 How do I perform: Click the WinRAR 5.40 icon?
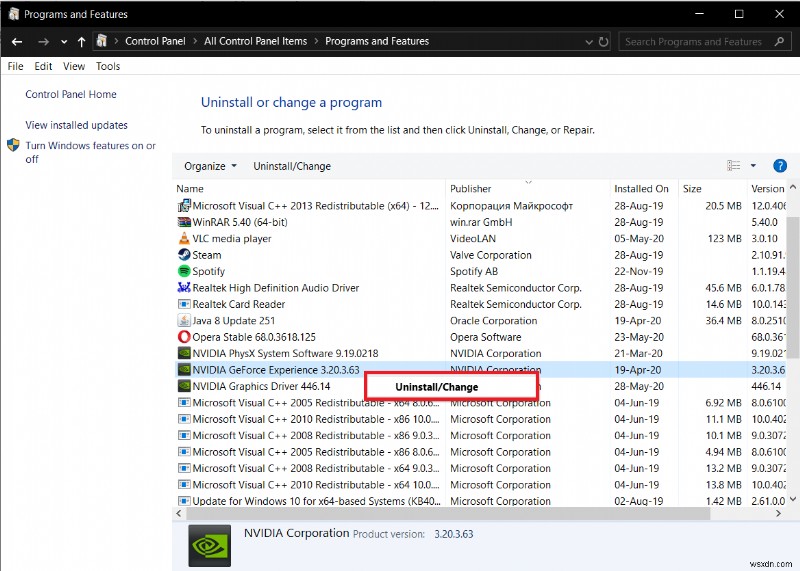pyautogui.click(x=184, y=222)
